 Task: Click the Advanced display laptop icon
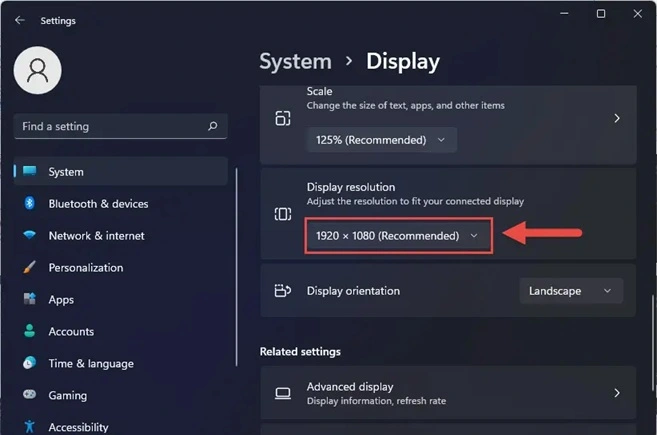(x=282, y=393)
